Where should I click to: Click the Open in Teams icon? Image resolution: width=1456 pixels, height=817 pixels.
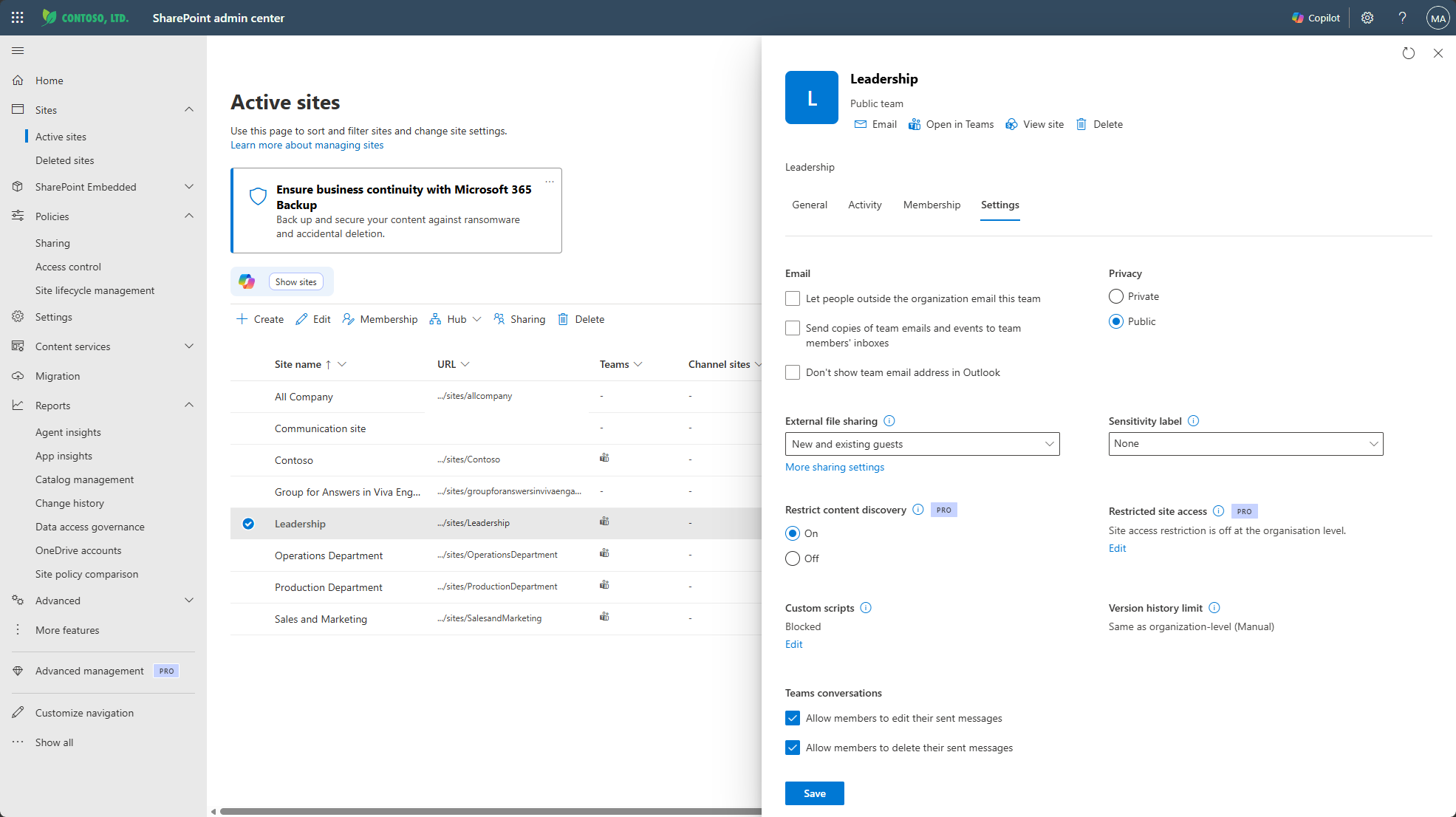915,124
